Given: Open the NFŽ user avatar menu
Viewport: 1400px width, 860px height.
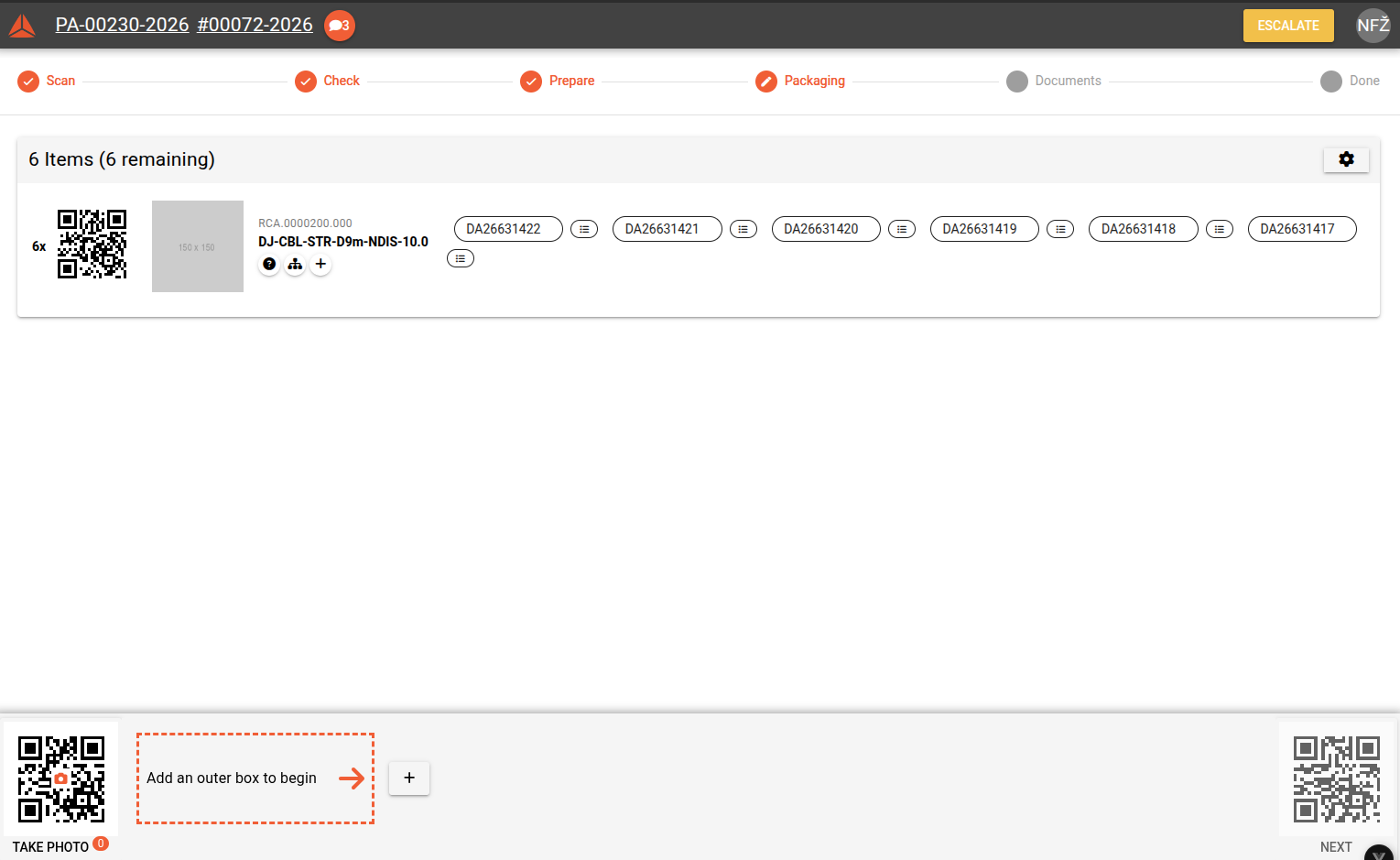Looking at the screenshot, I should click(x=1373, y=26).
